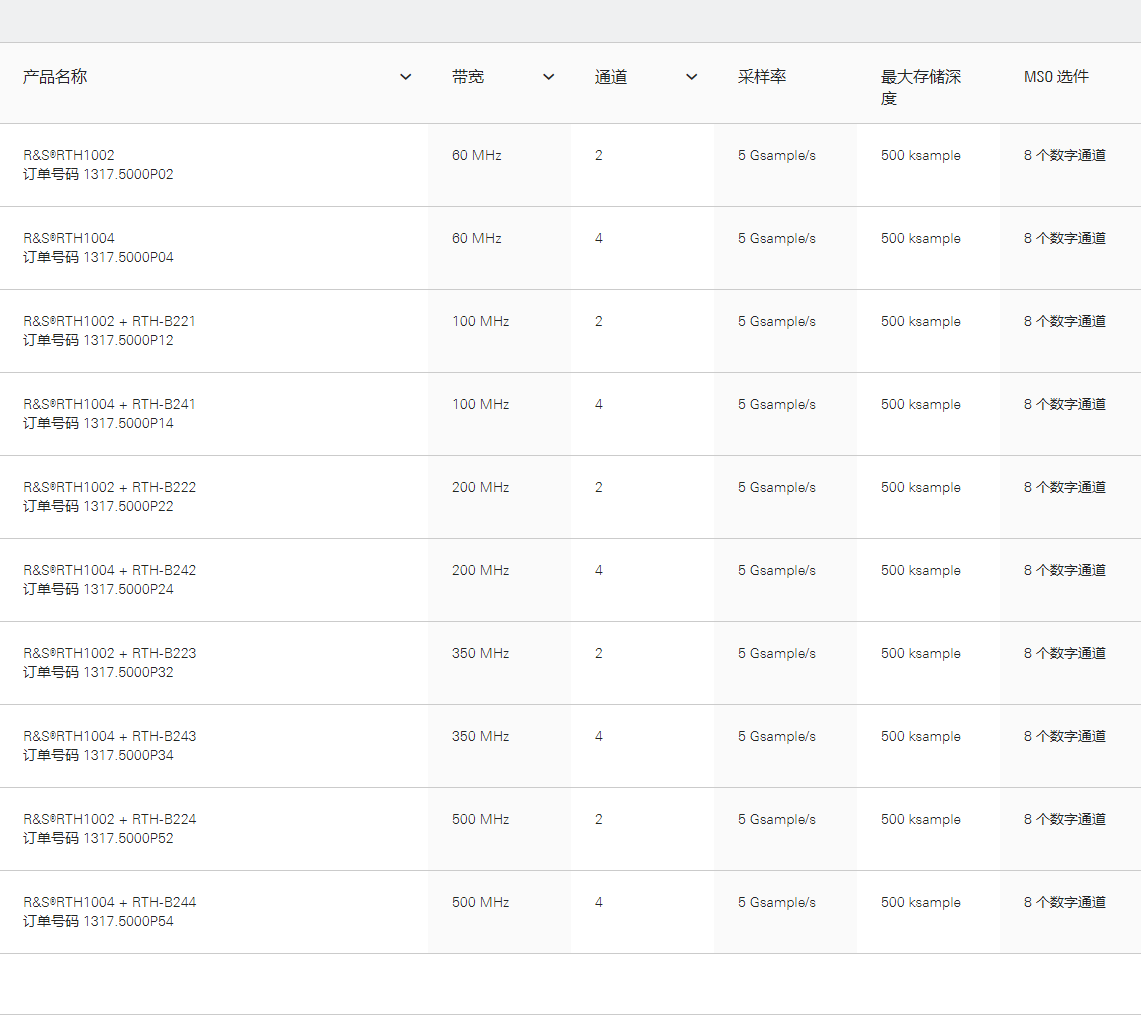
Task: Open the 带宽 filter chevron
Action: pos(549,77)
